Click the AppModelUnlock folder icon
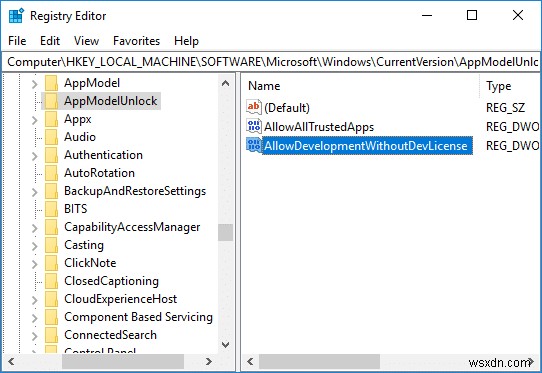This screenshot has width=542, height=373. click(51, 101)
